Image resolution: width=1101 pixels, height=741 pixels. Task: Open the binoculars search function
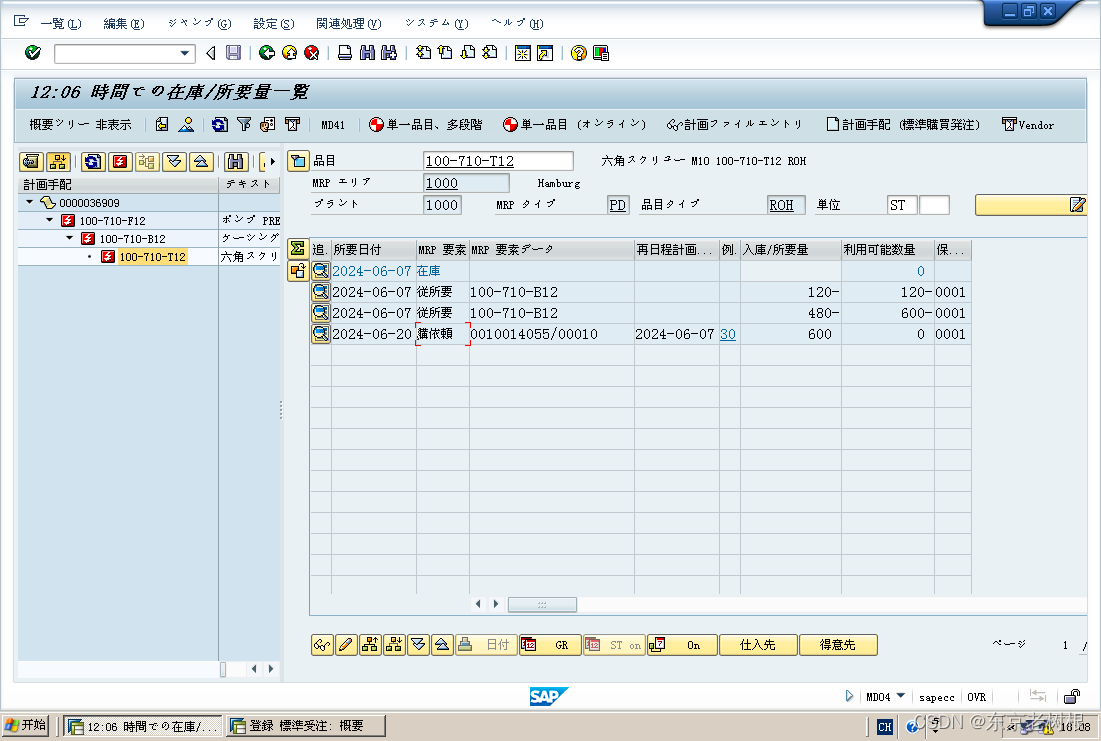[235, 161]
